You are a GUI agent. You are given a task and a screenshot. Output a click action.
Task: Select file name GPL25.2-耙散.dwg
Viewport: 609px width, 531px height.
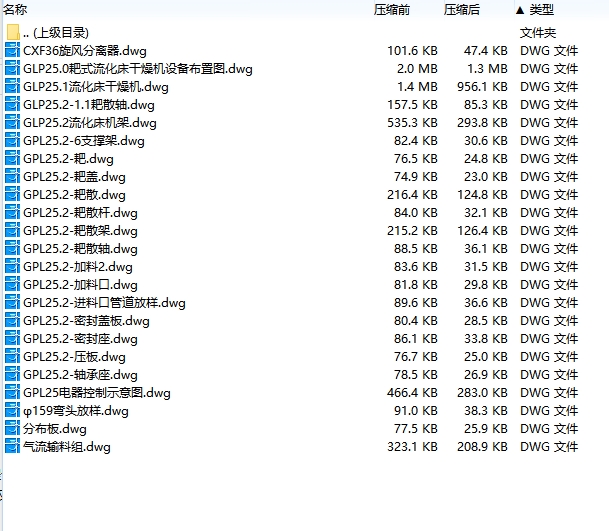74,195
